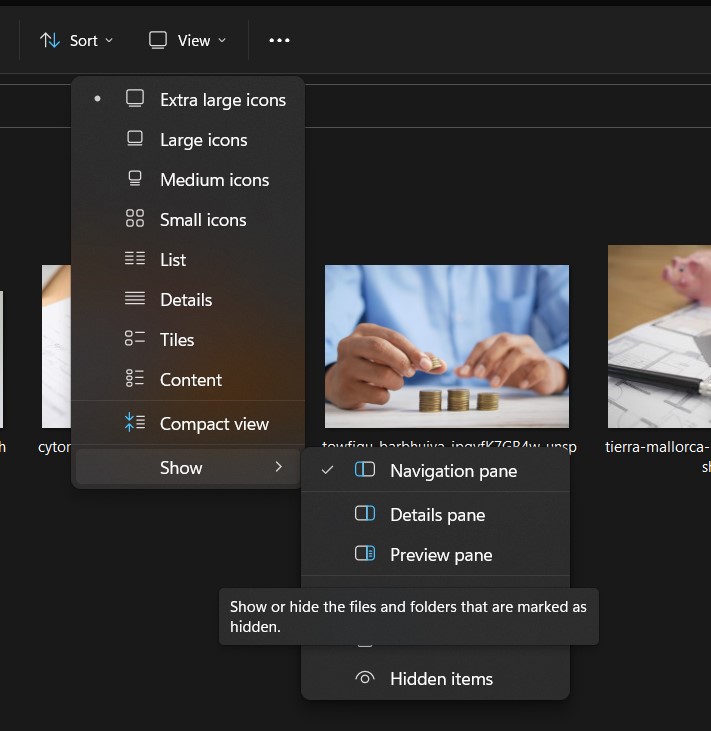This screenshot has width=711, height=731.
Task: Switch to List view icon
Action: (135, 260)
